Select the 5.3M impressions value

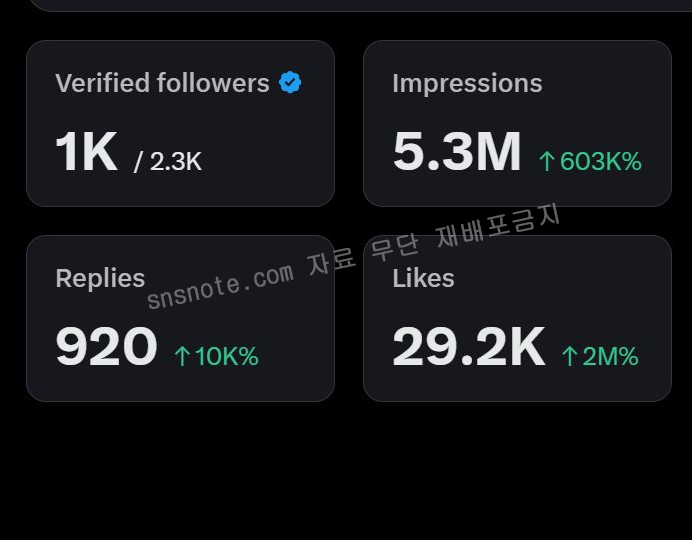[x=457, y=151]
